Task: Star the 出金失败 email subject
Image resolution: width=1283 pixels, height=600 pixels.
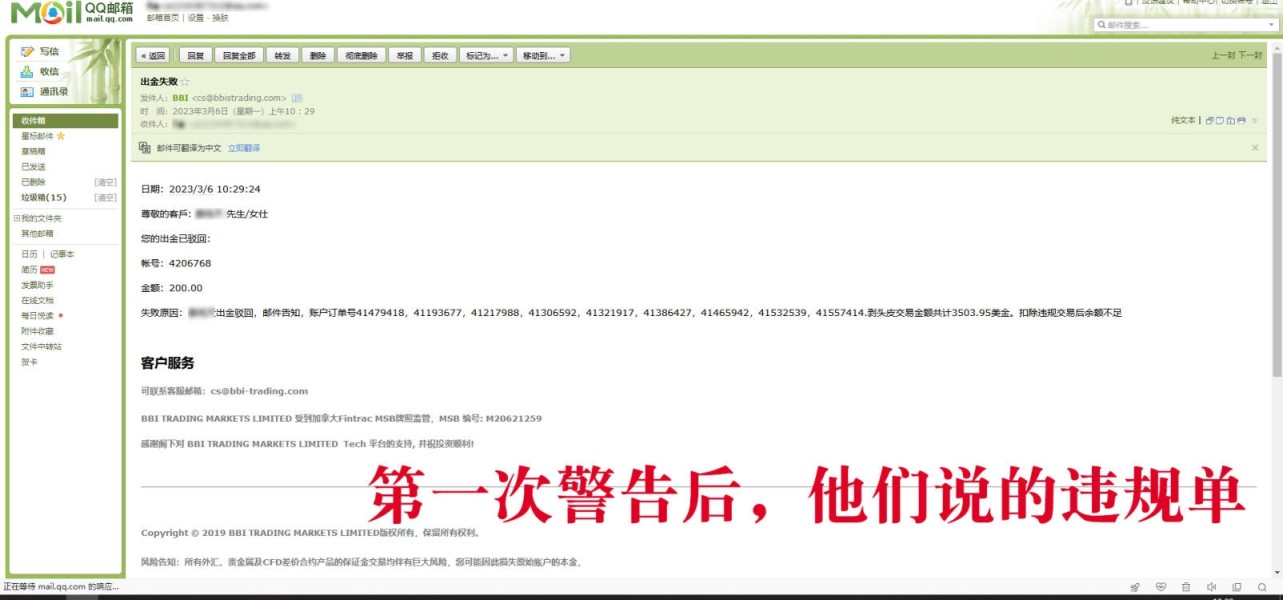Action: (x=185, y=81)
